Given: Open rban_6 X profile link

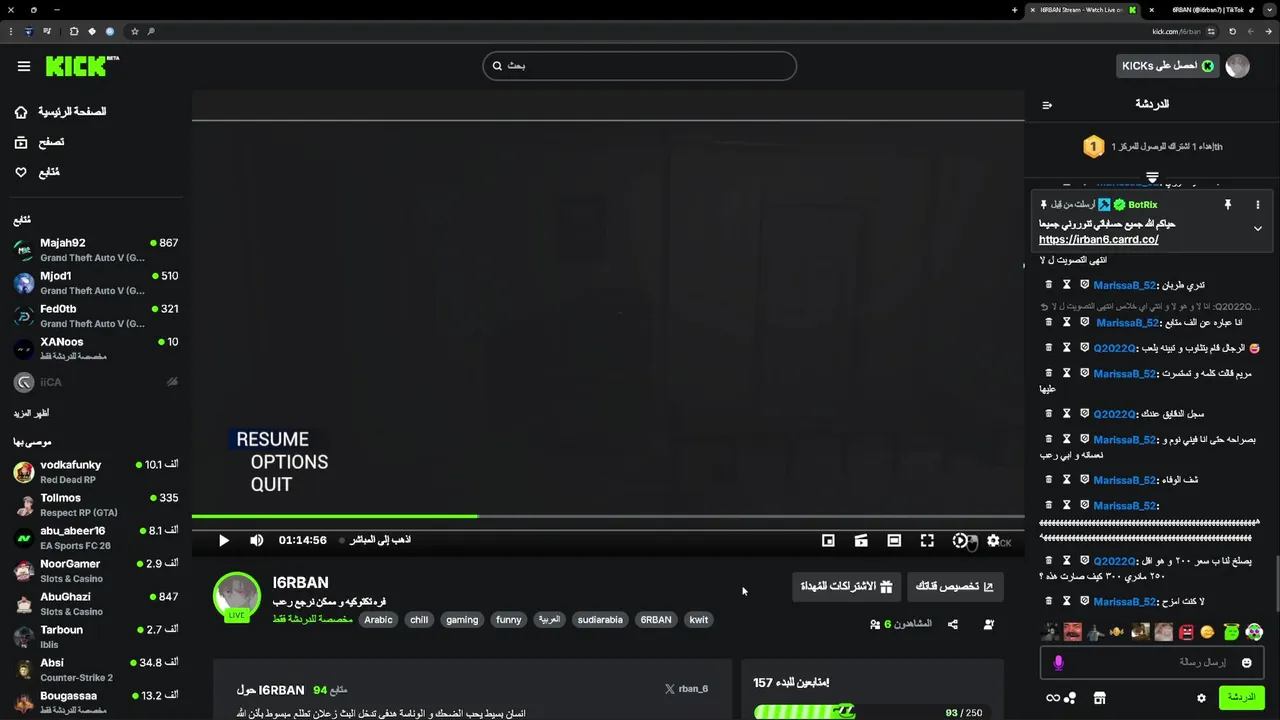Looking at the screenshot, I should (x=687, y=689).
